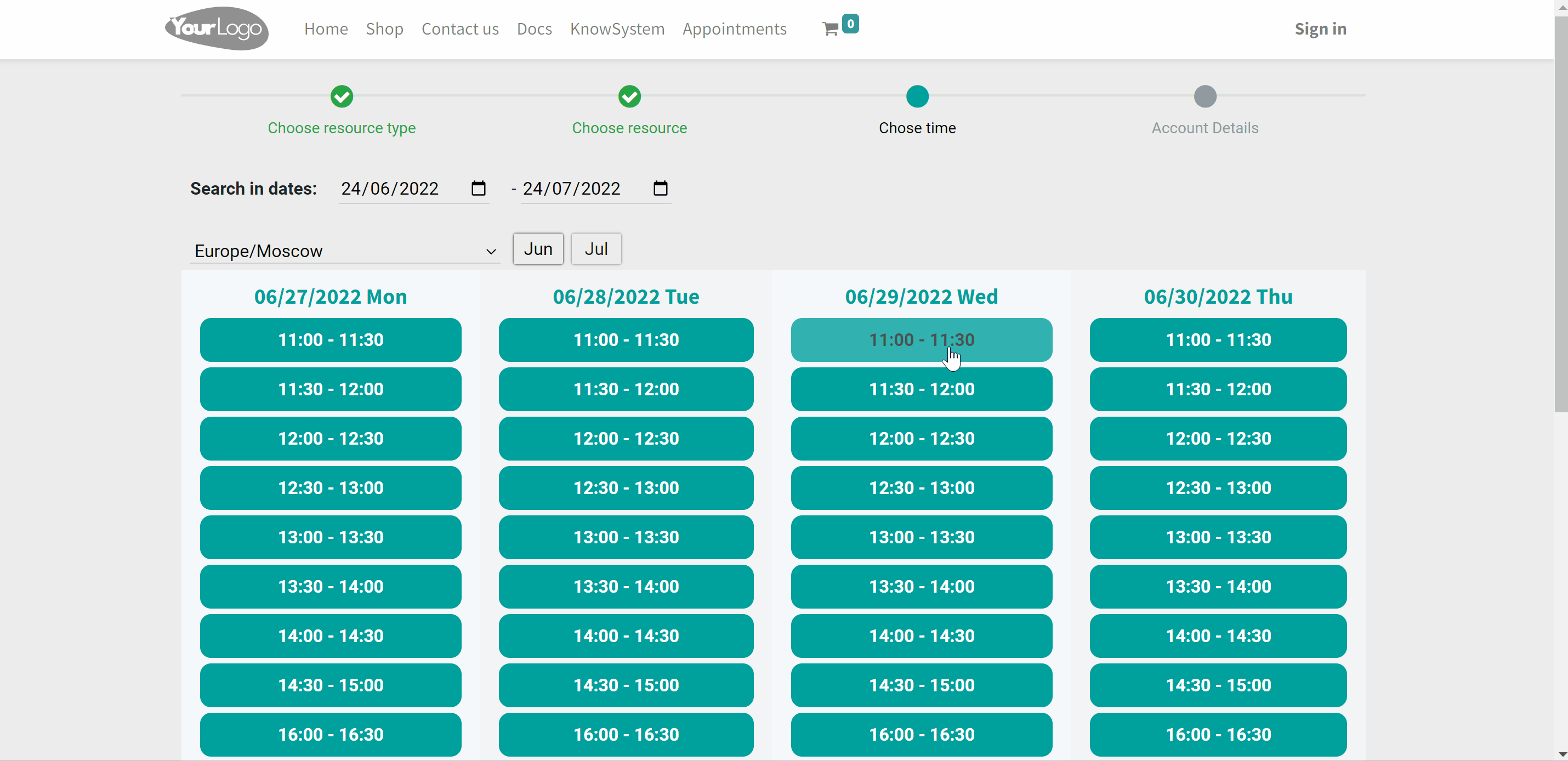
Task: Select Tuesday 11:00 - 11:30 slot
Action: click(x=626, y=340)
